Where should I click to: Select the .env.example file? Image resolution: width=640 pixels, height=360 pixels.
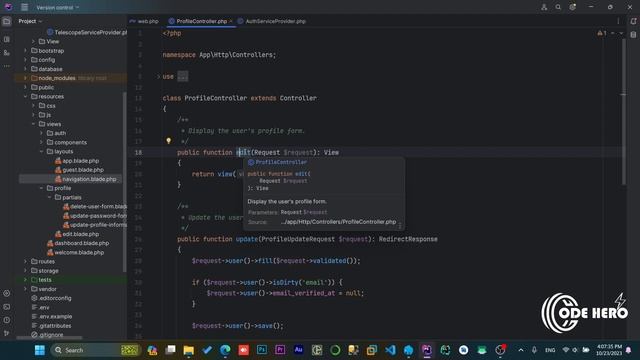56,316
